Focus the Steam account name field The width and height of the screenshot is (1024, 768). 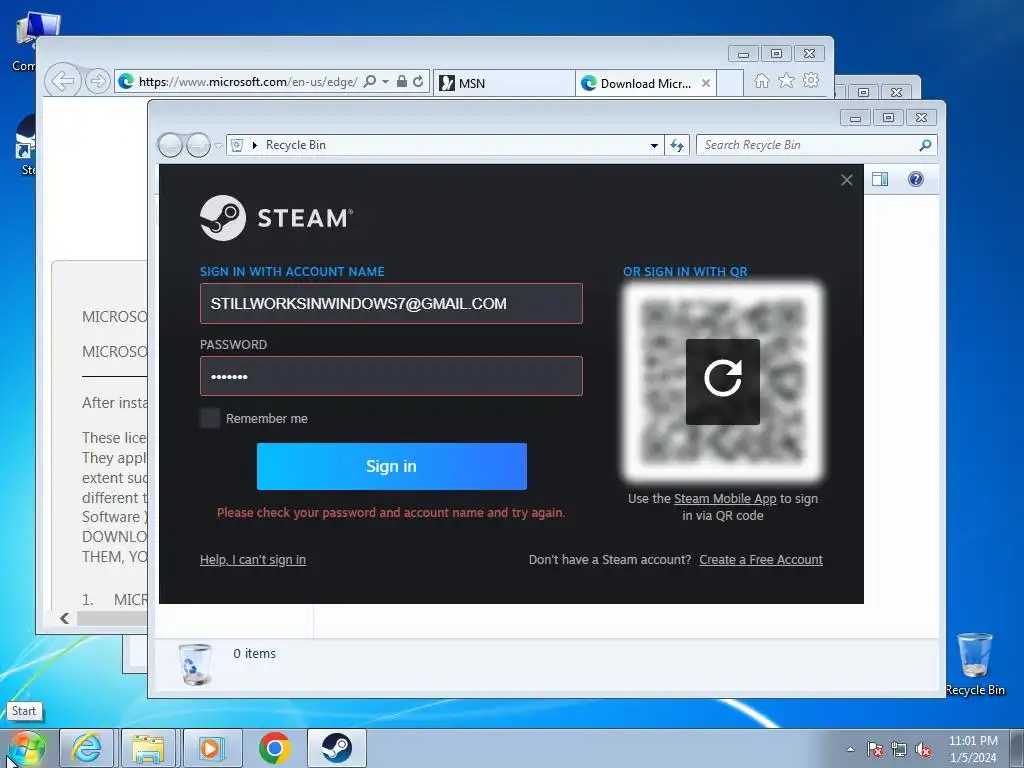click(x=391, y=303)
